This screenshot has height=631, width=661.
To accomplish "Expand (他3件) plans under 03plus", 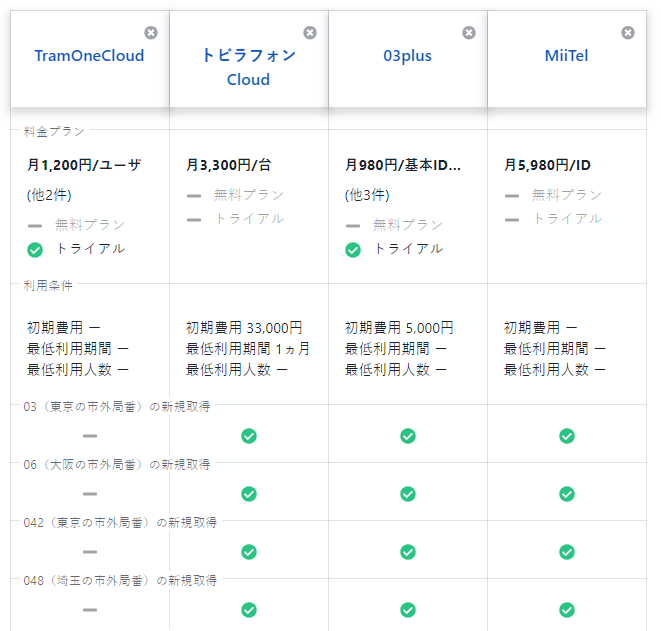I will click(x=367, y=195).
